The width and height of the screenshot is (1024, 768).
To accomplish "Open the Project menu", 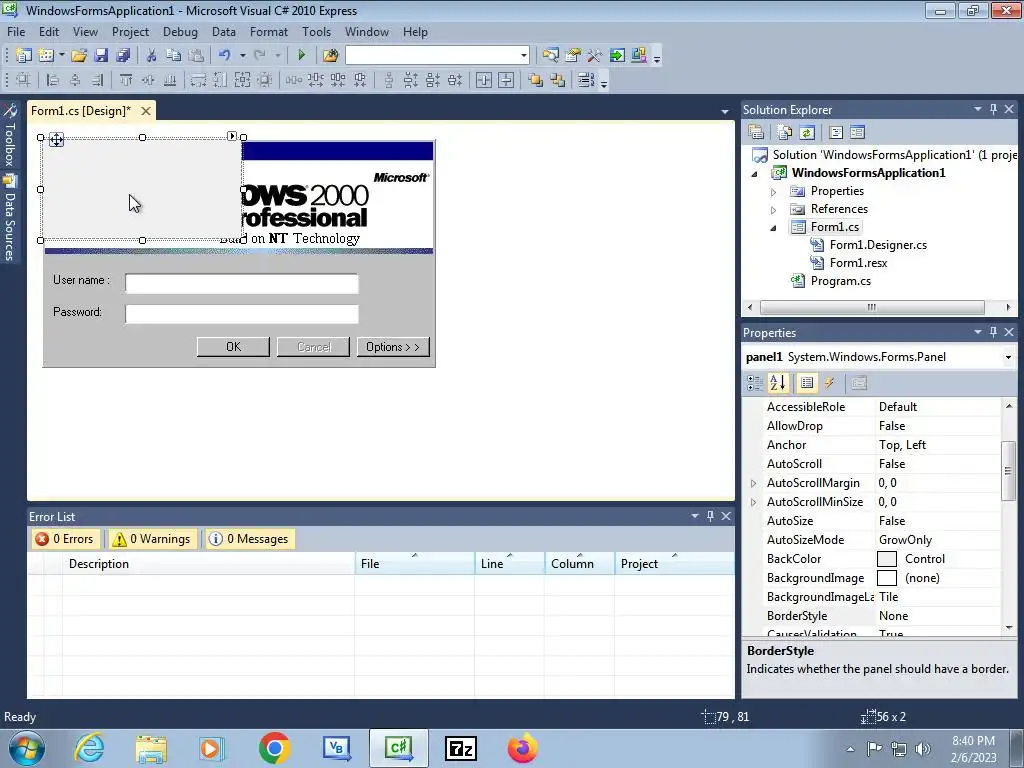I will pos(130,32).
